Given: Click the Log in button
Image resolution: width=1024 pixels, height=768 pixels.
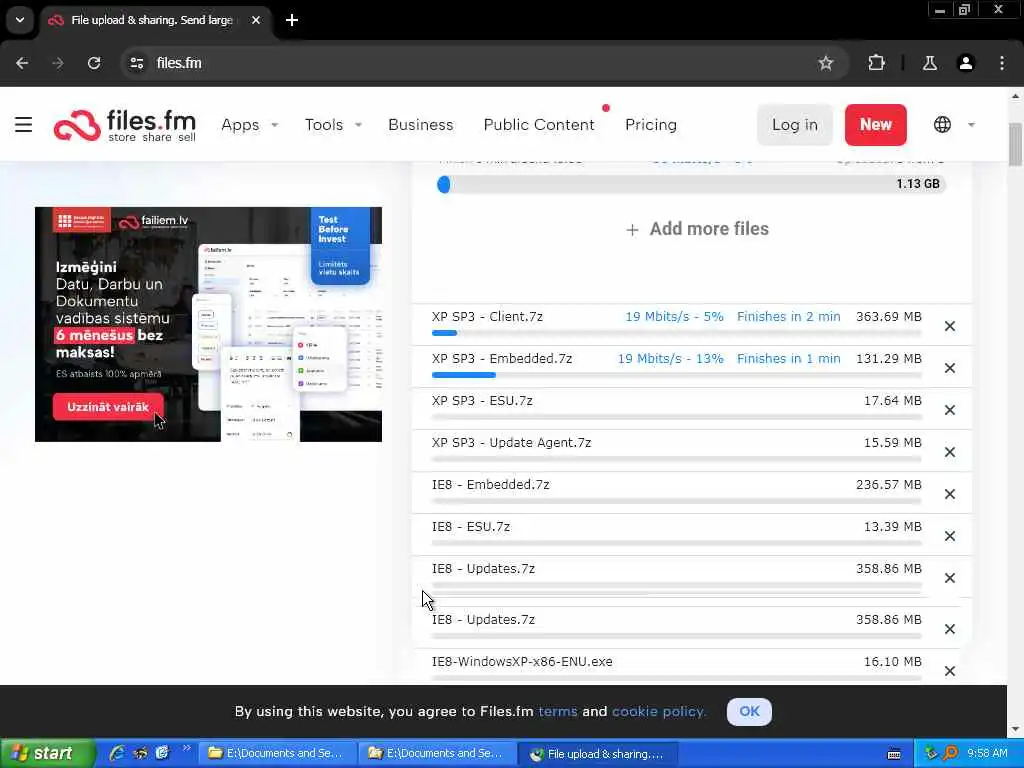Looking at the screenshot, I should click(x=795, y=125).
